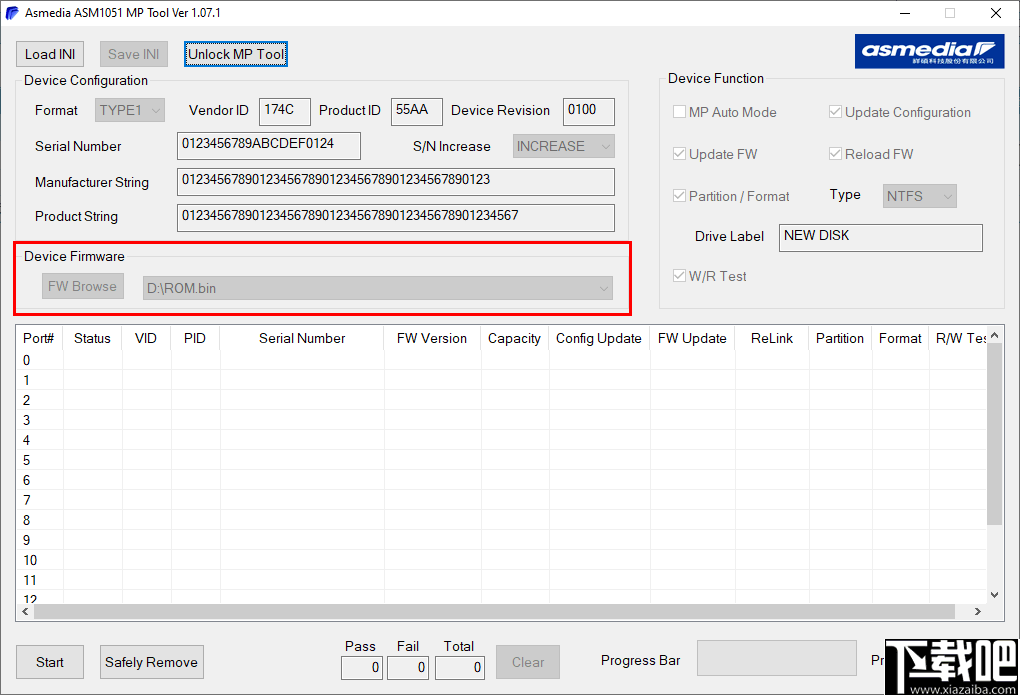Click the Clear results button
1020x695 pixels.
coord(527,662)
